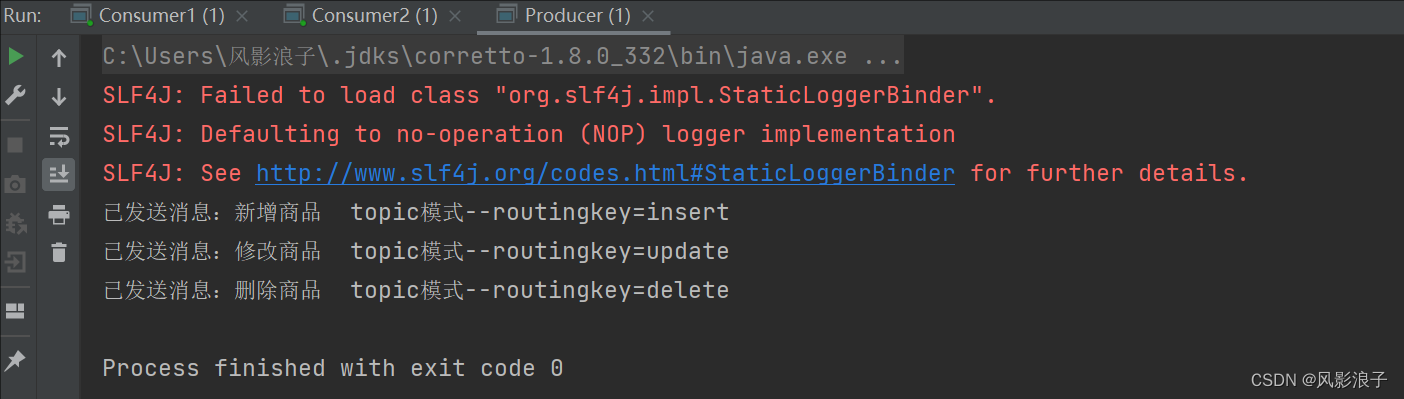Image resolution: width=1404 pixels, height=399 pixels.
Task: Click the Exit icon in left toolbar
Action: pos(15,262)
